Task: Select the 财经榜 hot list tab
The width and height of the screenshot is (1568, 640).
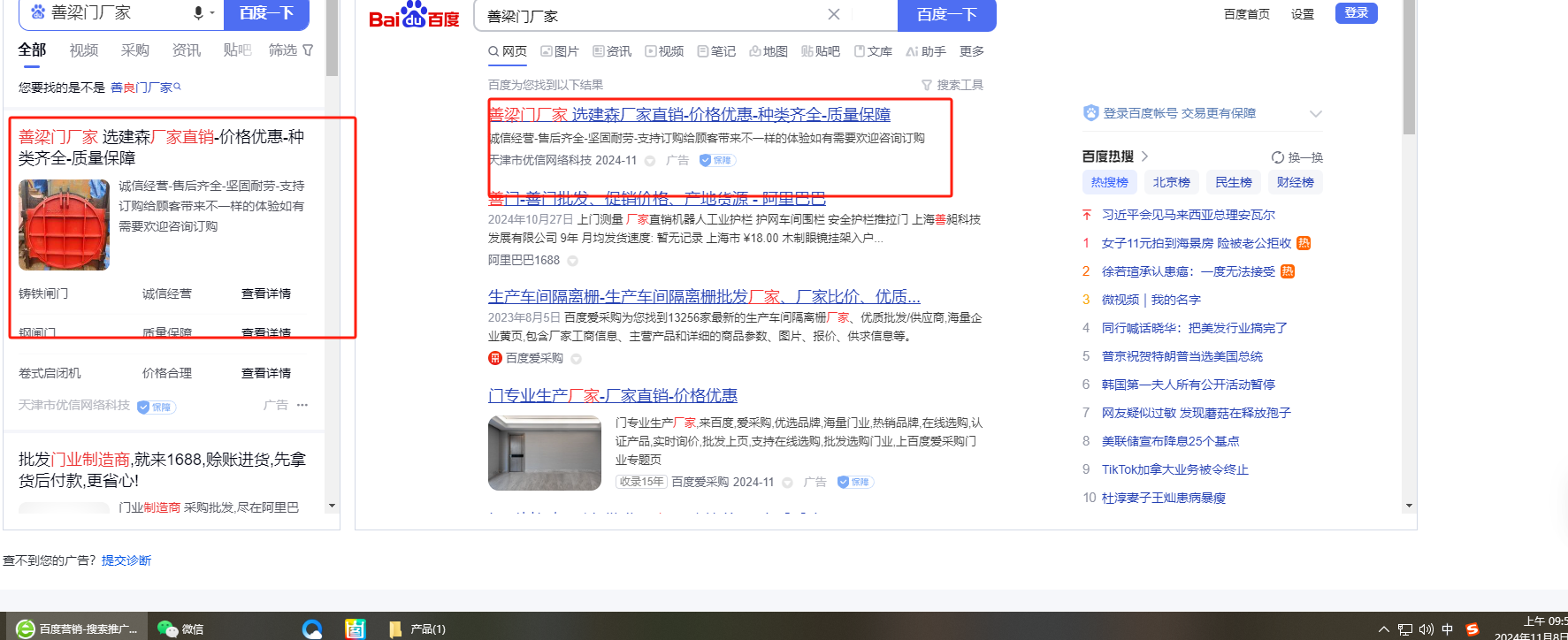Action: point(1296,182)
